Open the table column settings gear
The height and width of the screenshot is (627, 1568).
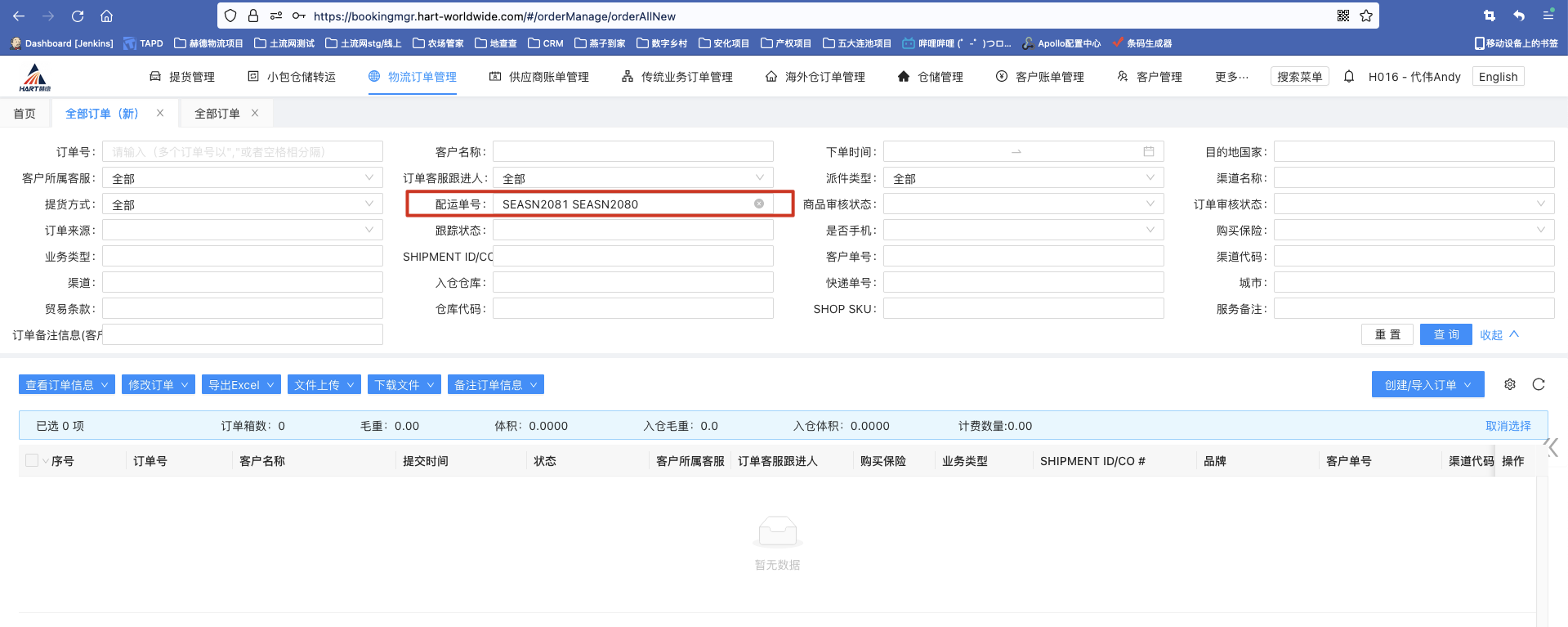click(x=1510, y=384)
